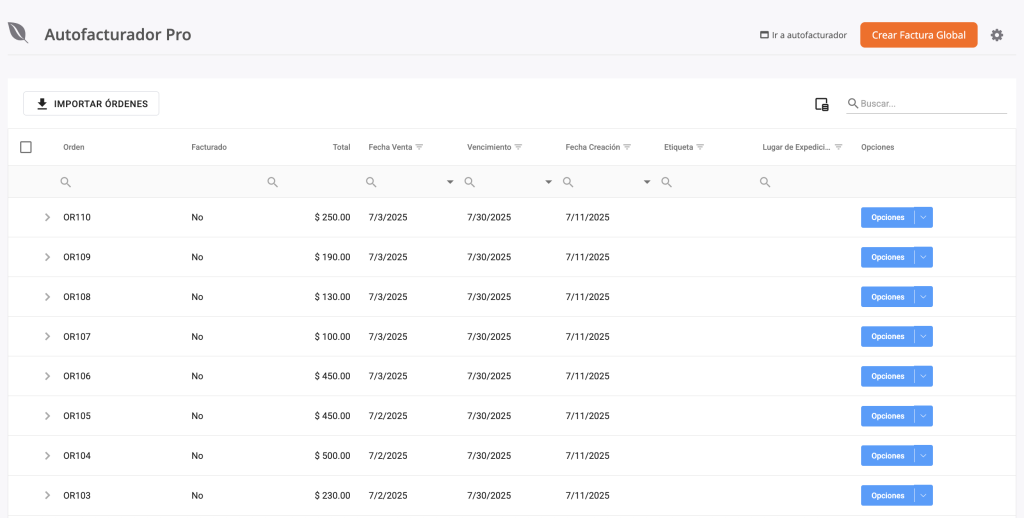This screenshot has height=518, width=1024.
Task: Sort by the Orden column header
Action: pyautogui.click(x=74, y=147)
